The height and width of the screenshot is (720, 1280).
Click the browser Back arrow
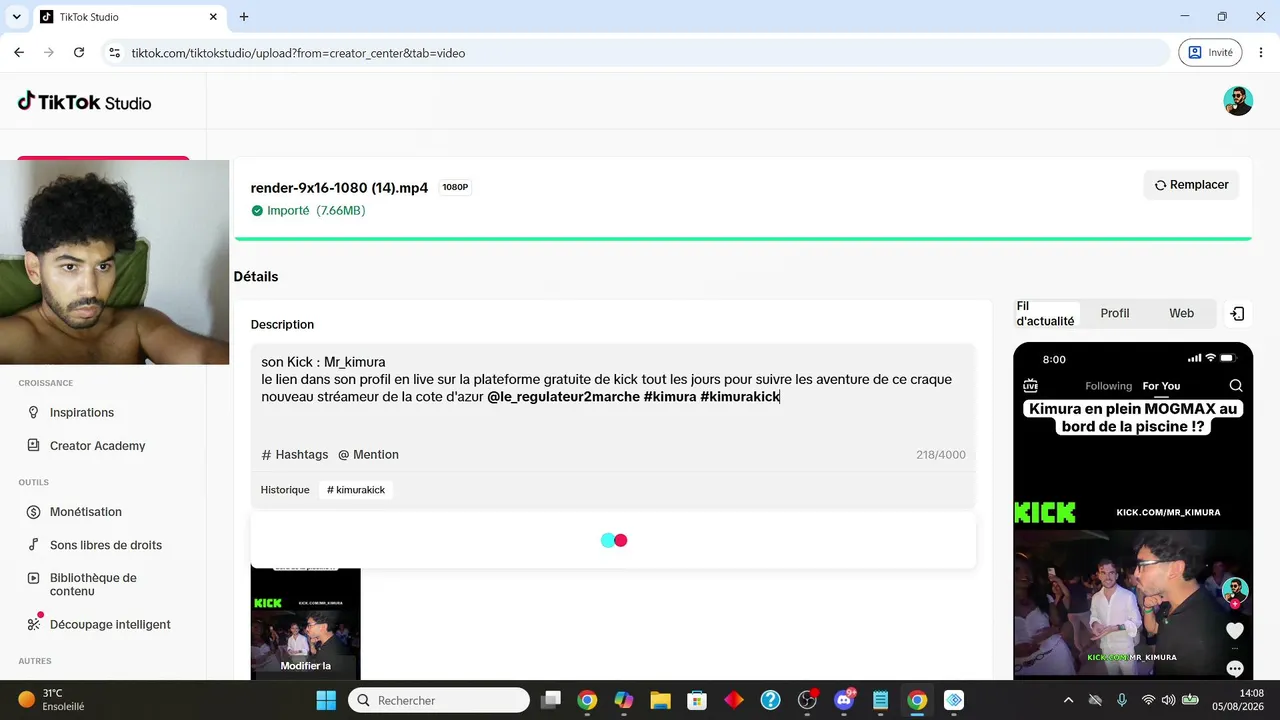tap(19, 52)
